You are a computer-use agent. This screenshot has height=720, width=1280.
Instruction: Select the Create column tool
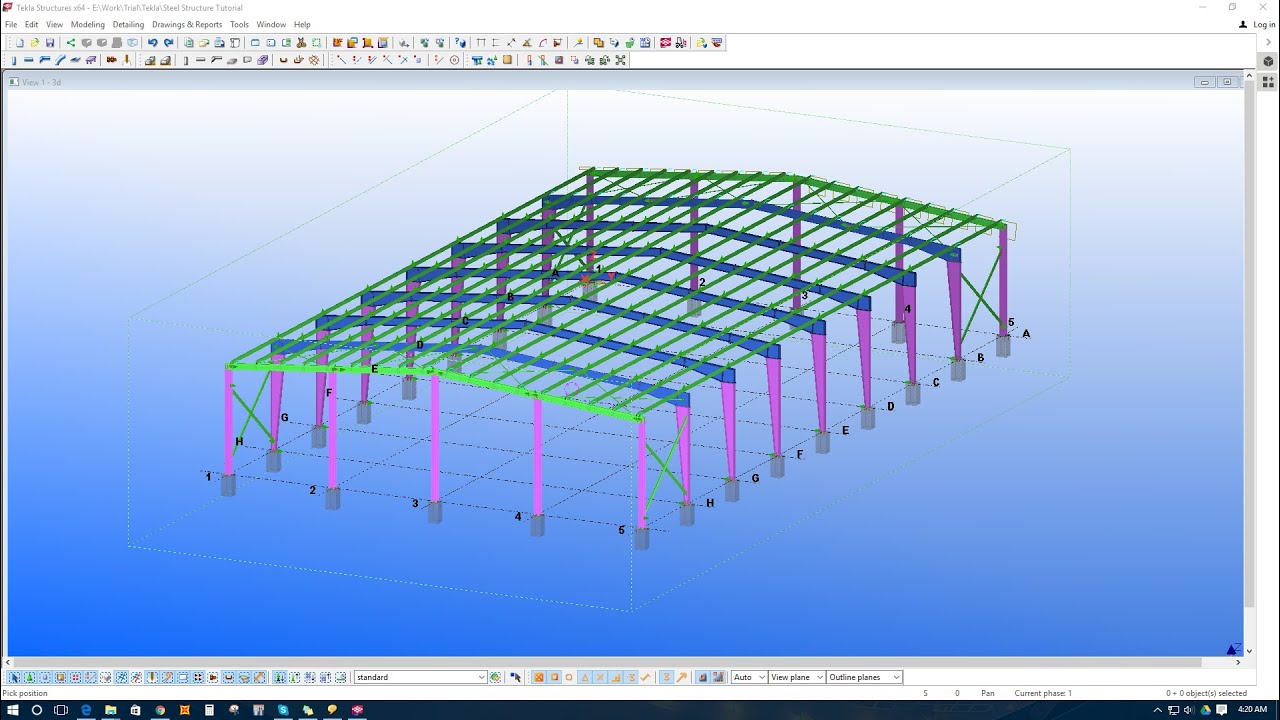[14, 60]
